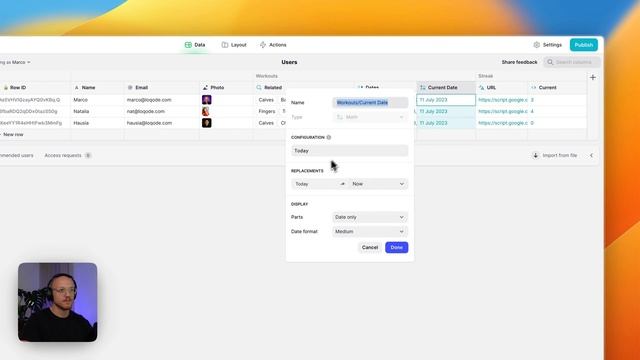Open the Type Math dropdown
The image size is (640, 360).
pyautogui.click(x=370, y=117)
